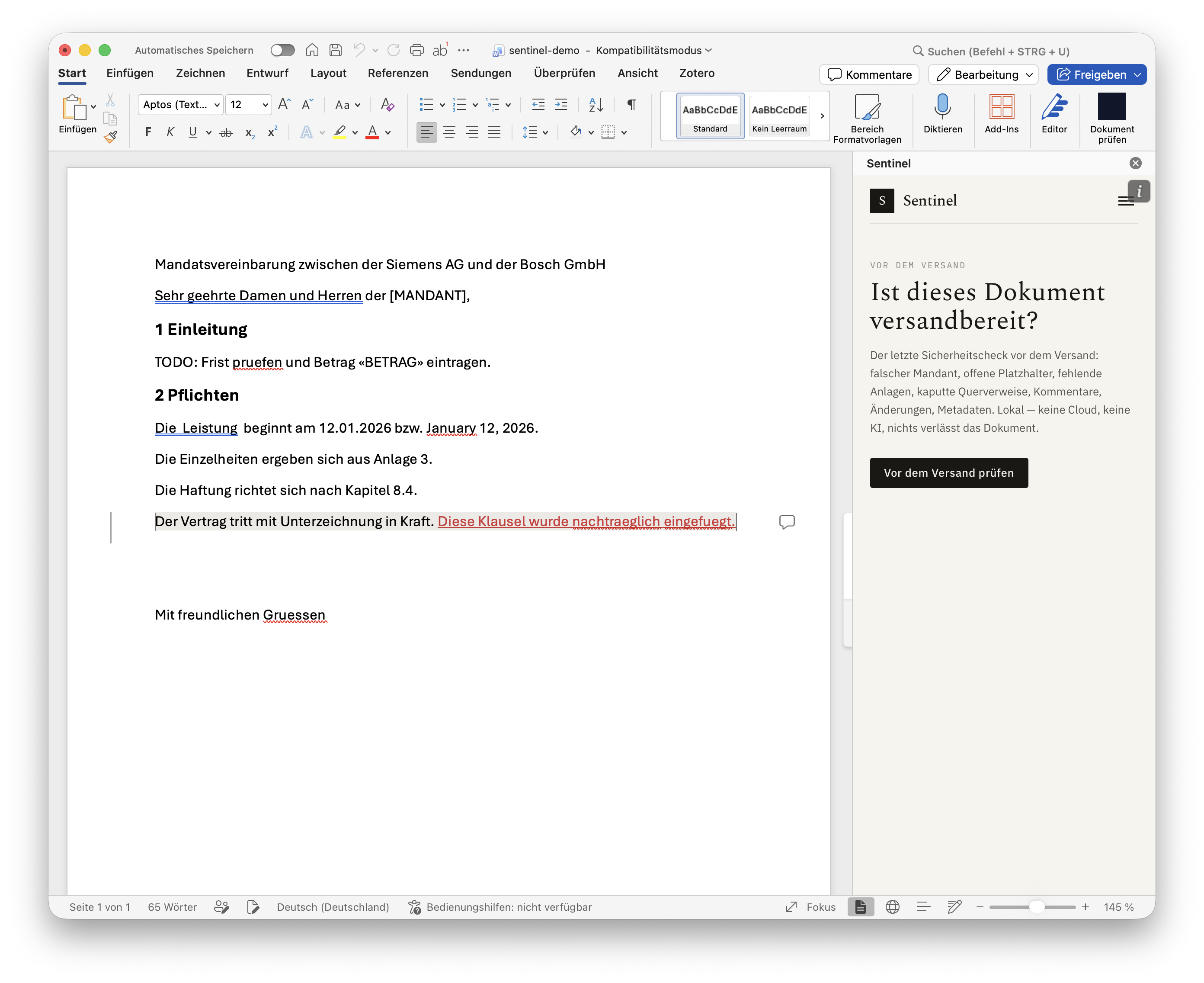Apply red font color
The width and height of the screenshot is (1204, 983).
click(372, 132)
